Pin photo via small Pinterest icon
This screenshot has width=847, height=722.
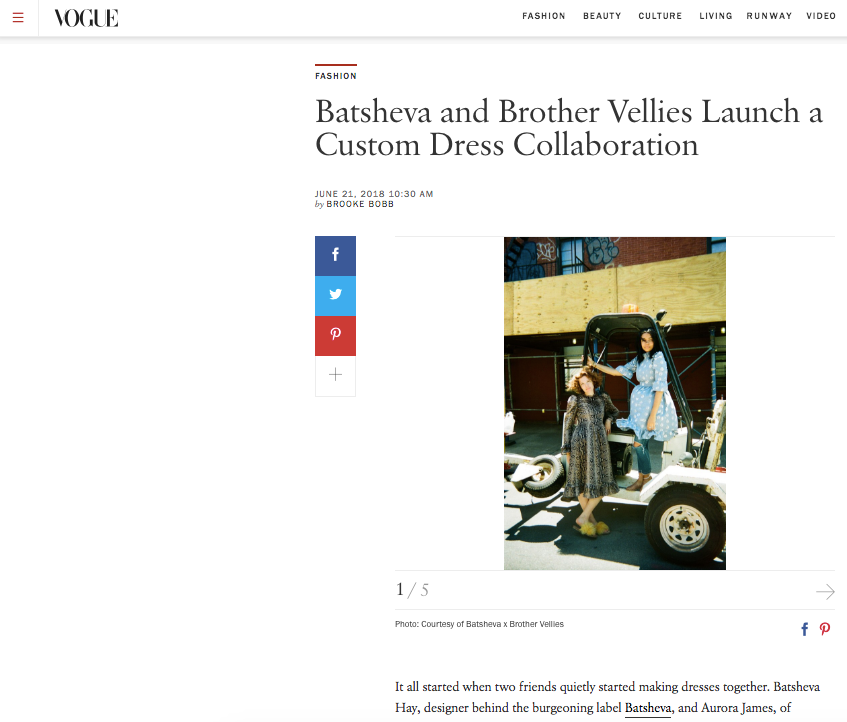click(824, 629)
